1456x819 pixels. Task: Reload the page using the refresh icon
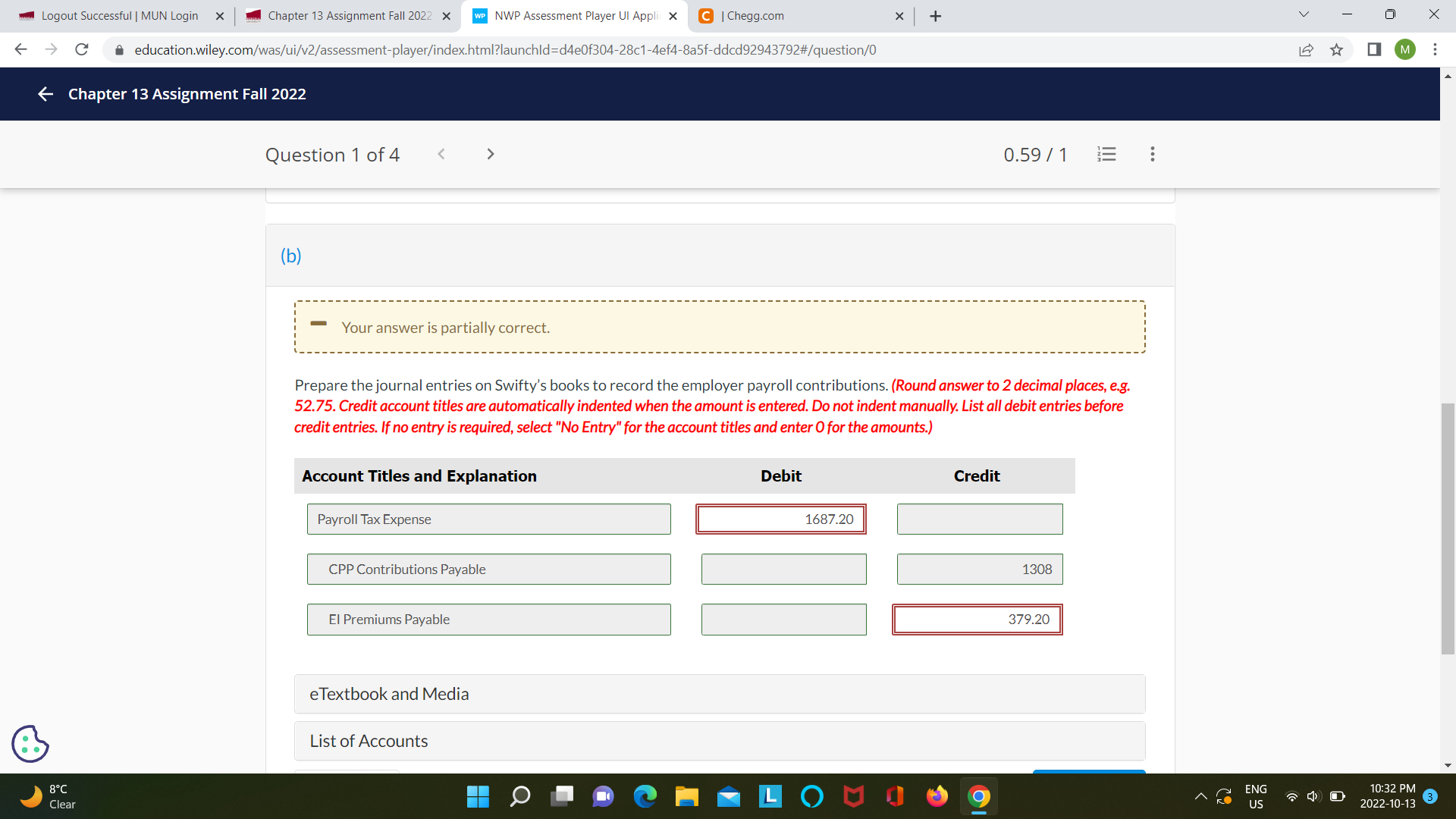(82, 49)
